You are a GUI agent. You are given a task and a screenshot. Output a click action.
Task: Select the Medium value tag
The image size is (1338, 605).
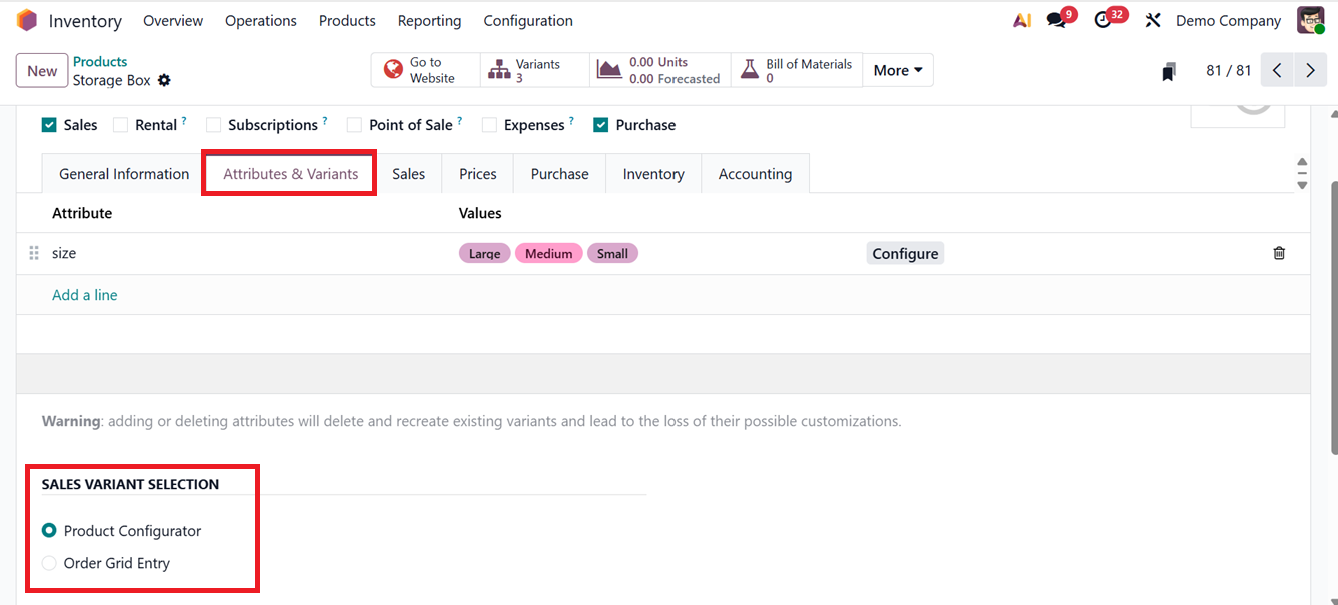[548, 253]
